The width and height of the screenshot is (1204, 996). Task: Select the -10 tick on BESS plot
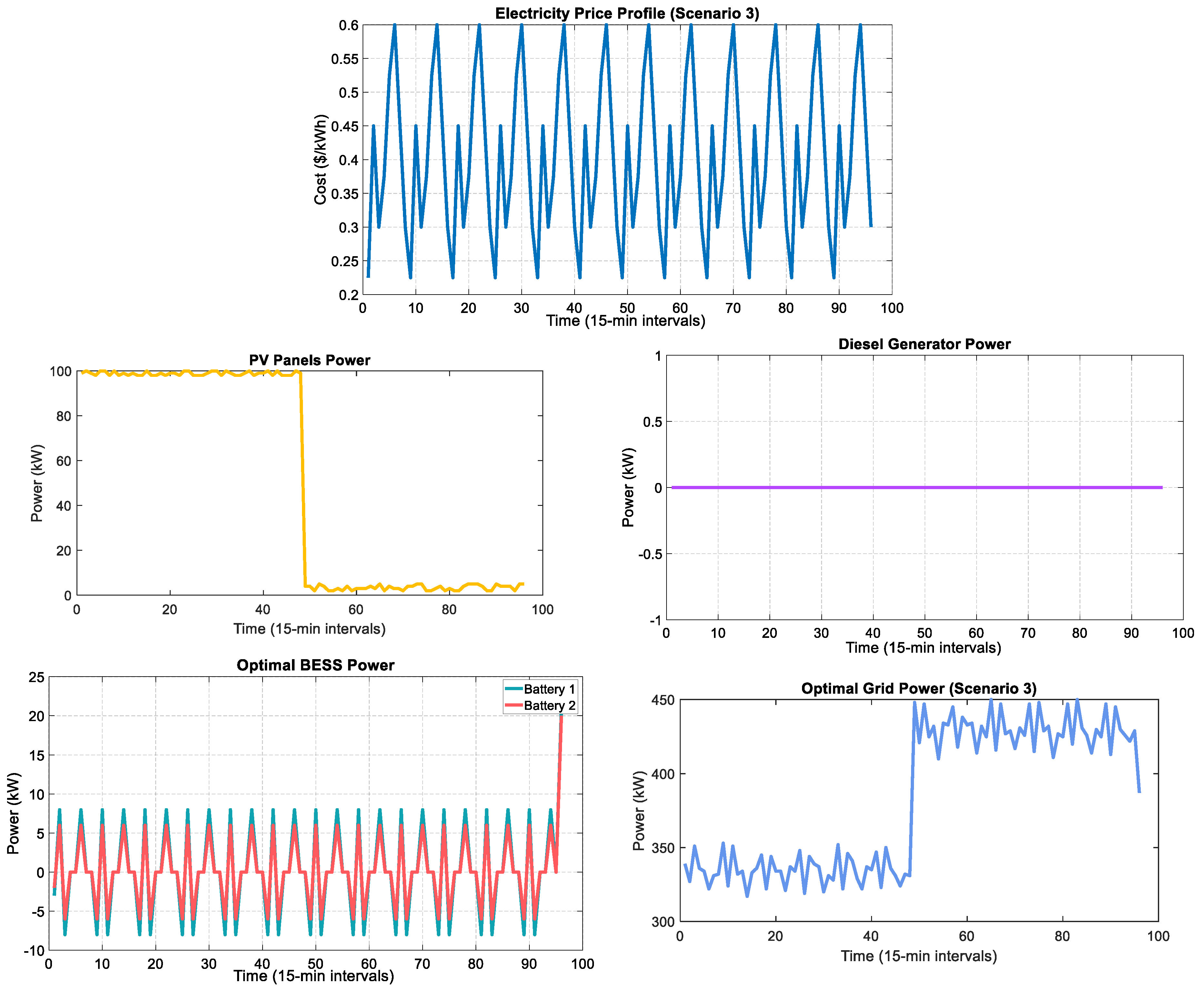[x=35, y=951]
